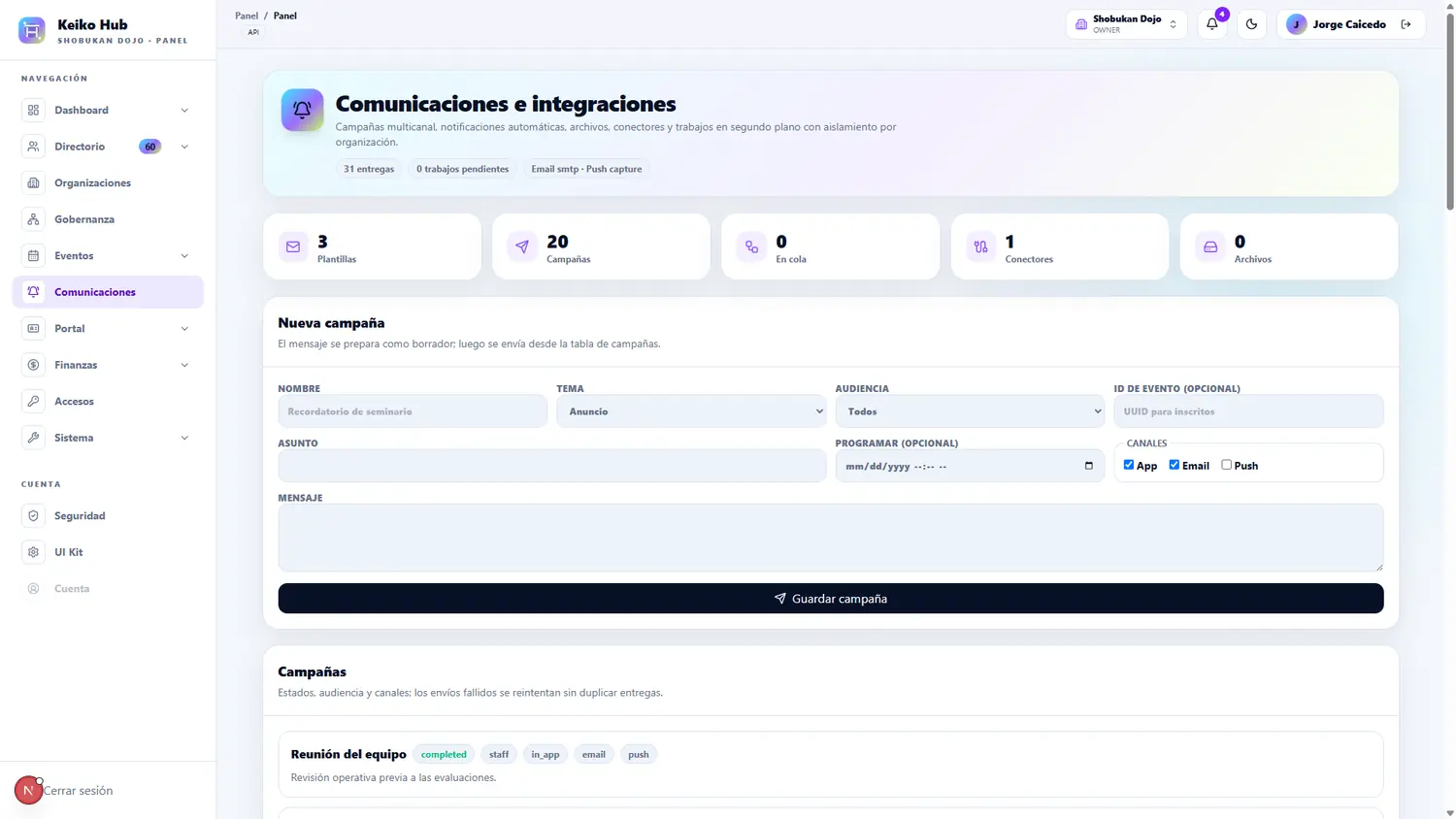
Task: Open the Audiencia dropdown showing Todos
Action: pyautogui.click(x=970, y=411)
